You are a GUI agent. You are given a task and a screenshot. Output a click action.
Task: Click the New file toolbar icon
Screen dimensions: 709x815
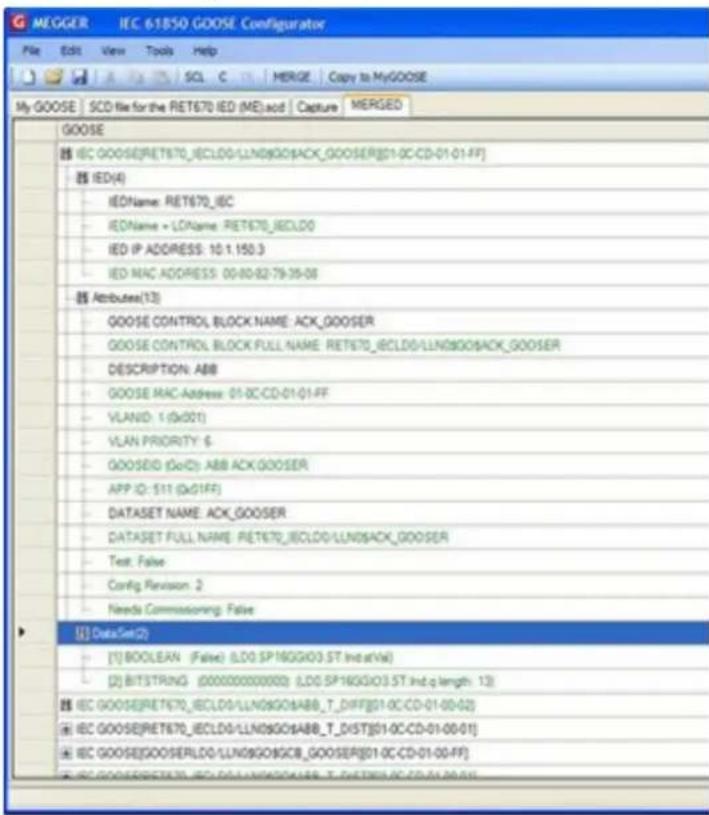(29, 77)
